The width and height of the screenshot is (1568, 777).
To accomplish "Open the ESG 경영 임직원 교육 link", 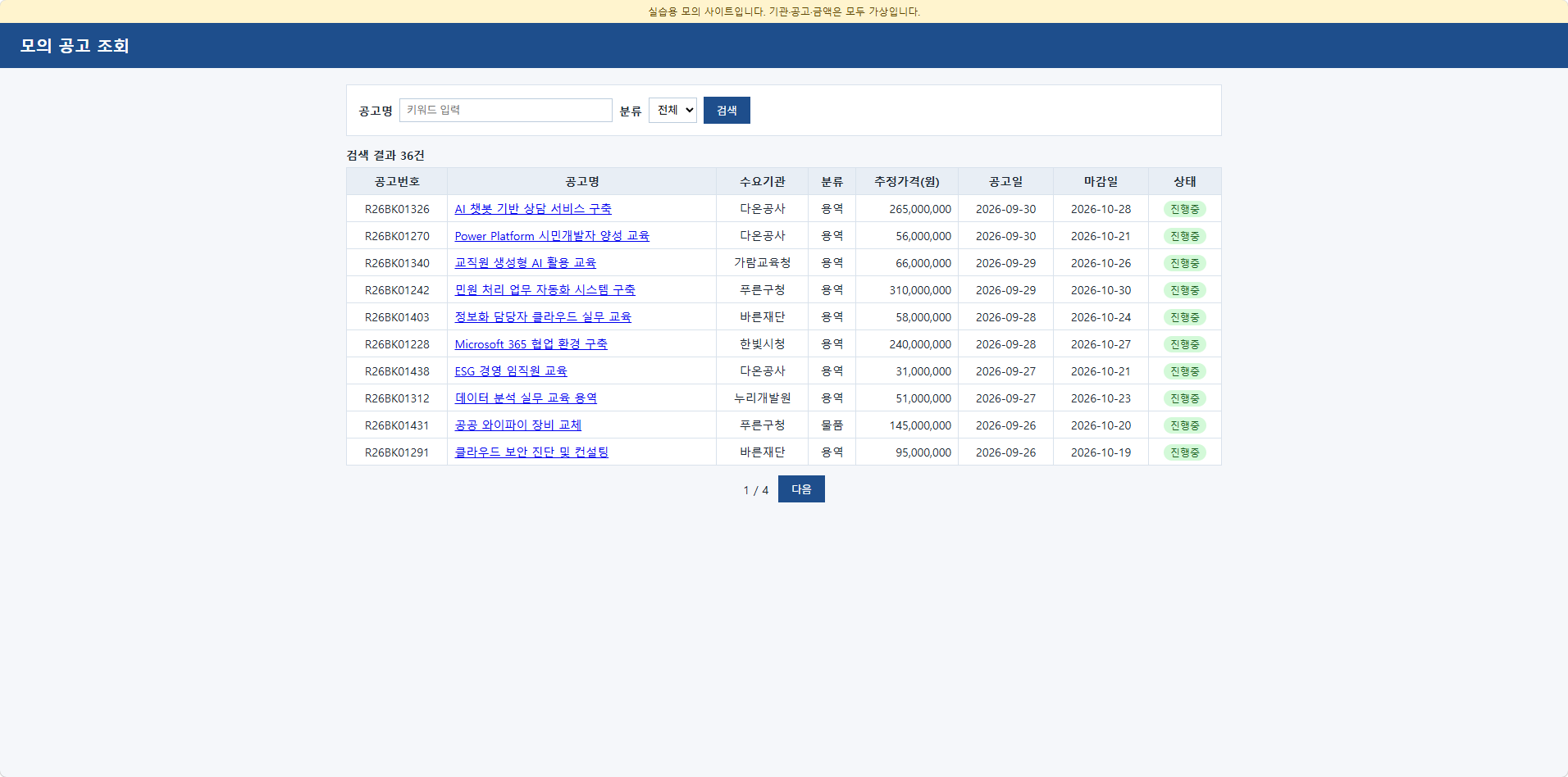I will coord(511,371).
